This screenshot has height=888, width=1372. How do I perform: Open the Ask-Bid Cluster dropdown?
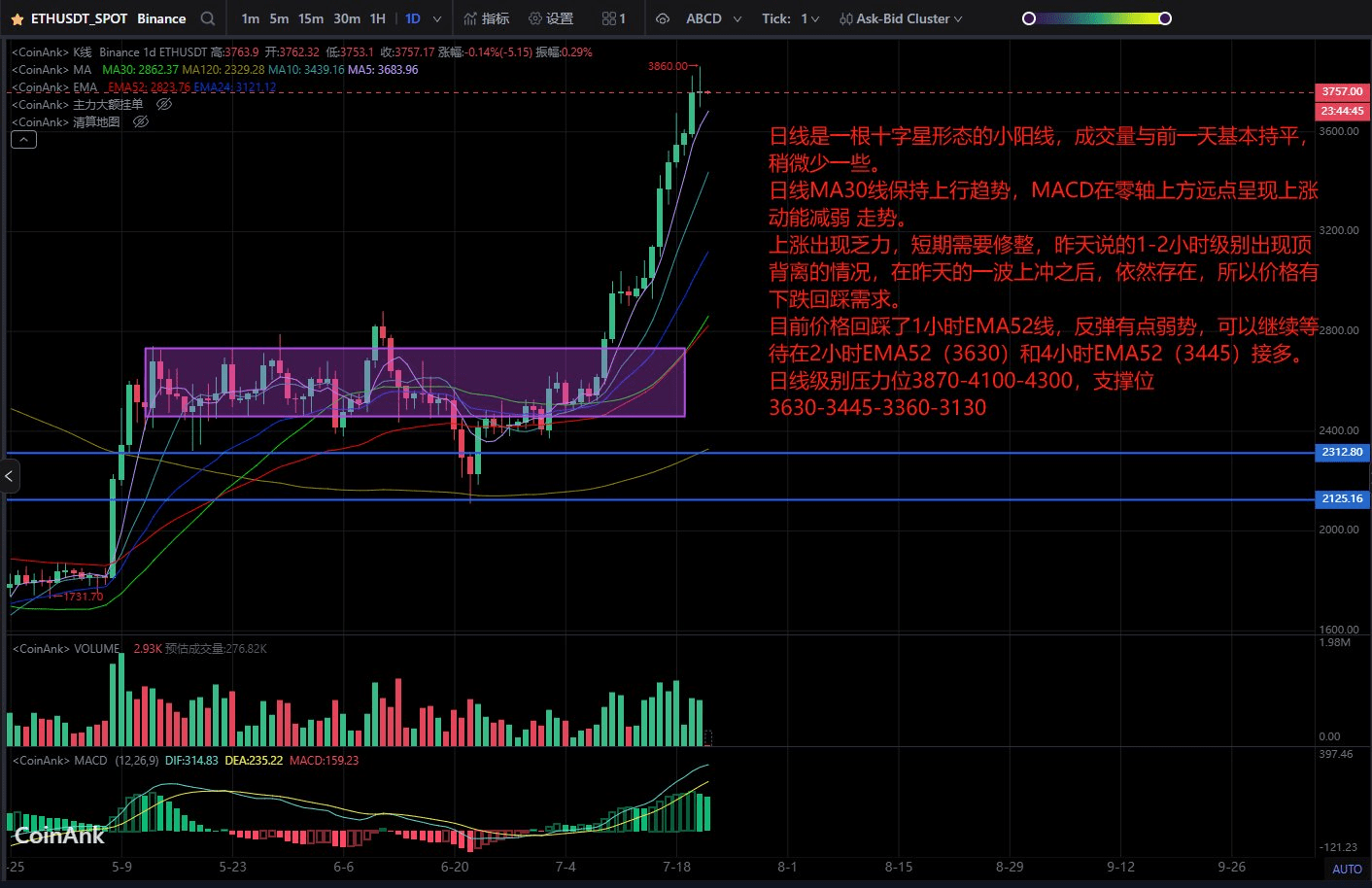901,18
